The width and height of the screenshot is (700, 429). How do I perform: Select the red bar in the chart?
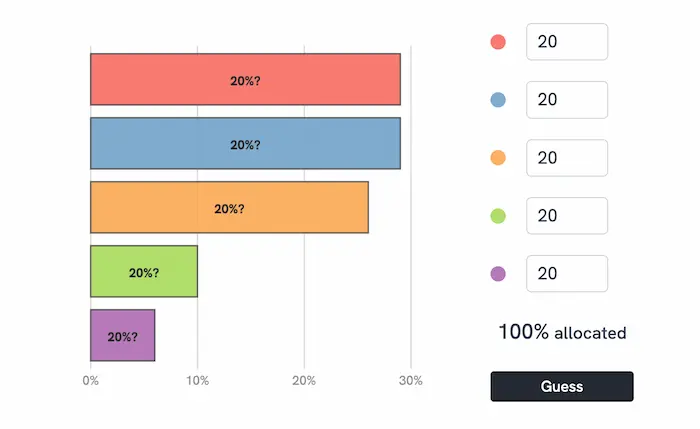245,79
